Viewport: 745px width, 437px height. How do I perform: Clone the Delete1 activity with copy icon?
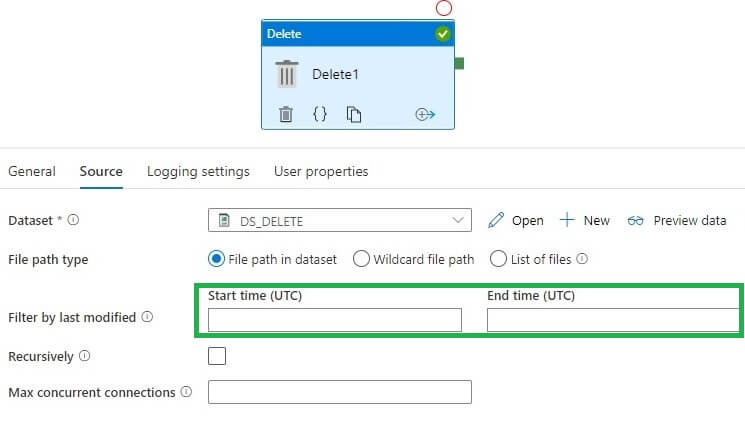[354, 115]
